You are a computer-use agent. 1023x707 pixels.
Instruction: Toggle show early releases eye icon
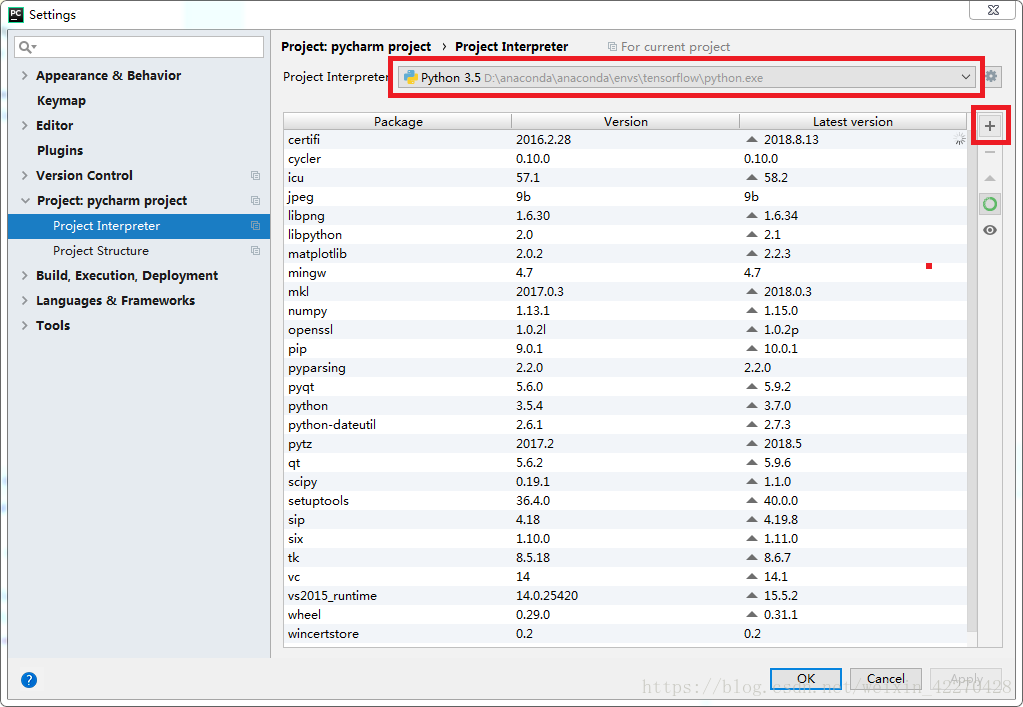990,230
